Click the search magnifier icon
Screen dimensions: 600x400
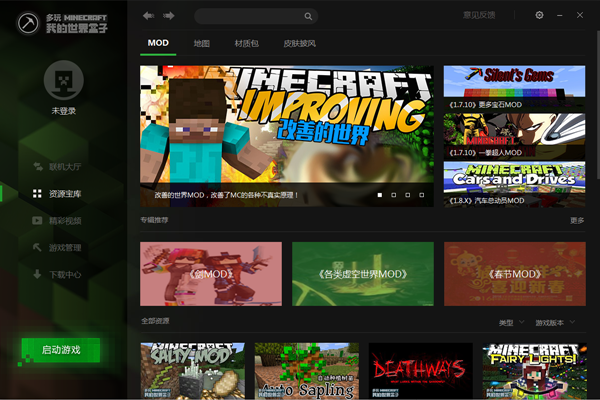click(308, 16)
